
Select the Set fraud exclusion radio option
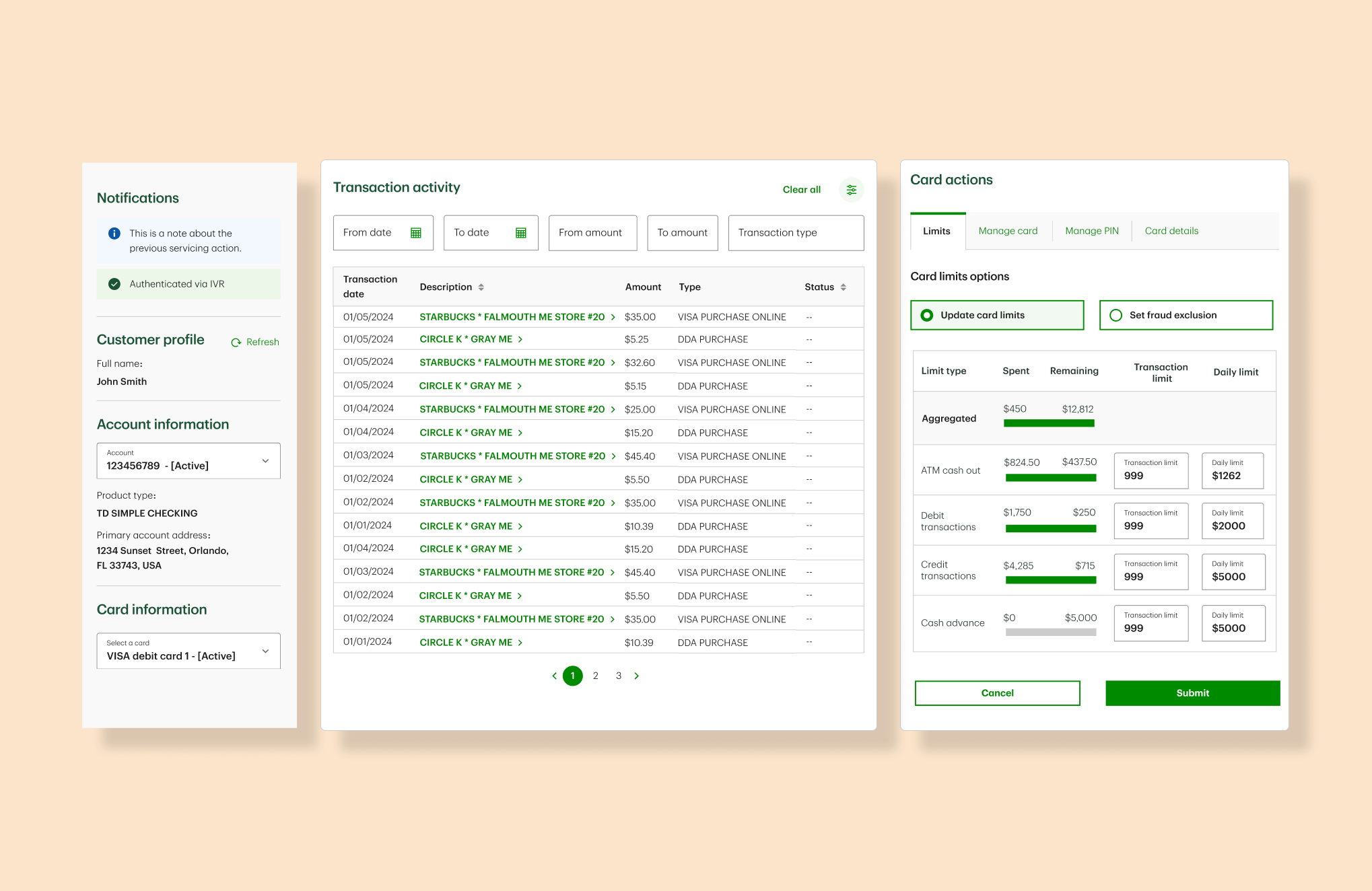tap(1116, 315)
